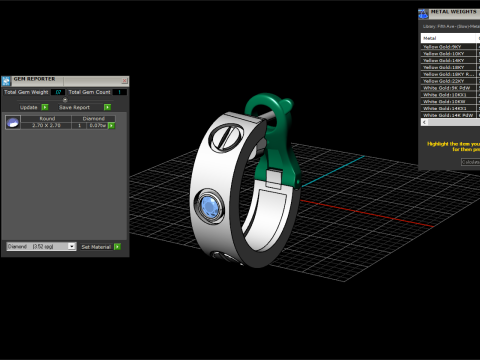Select the Diamond type cell

tap(93, 119)
